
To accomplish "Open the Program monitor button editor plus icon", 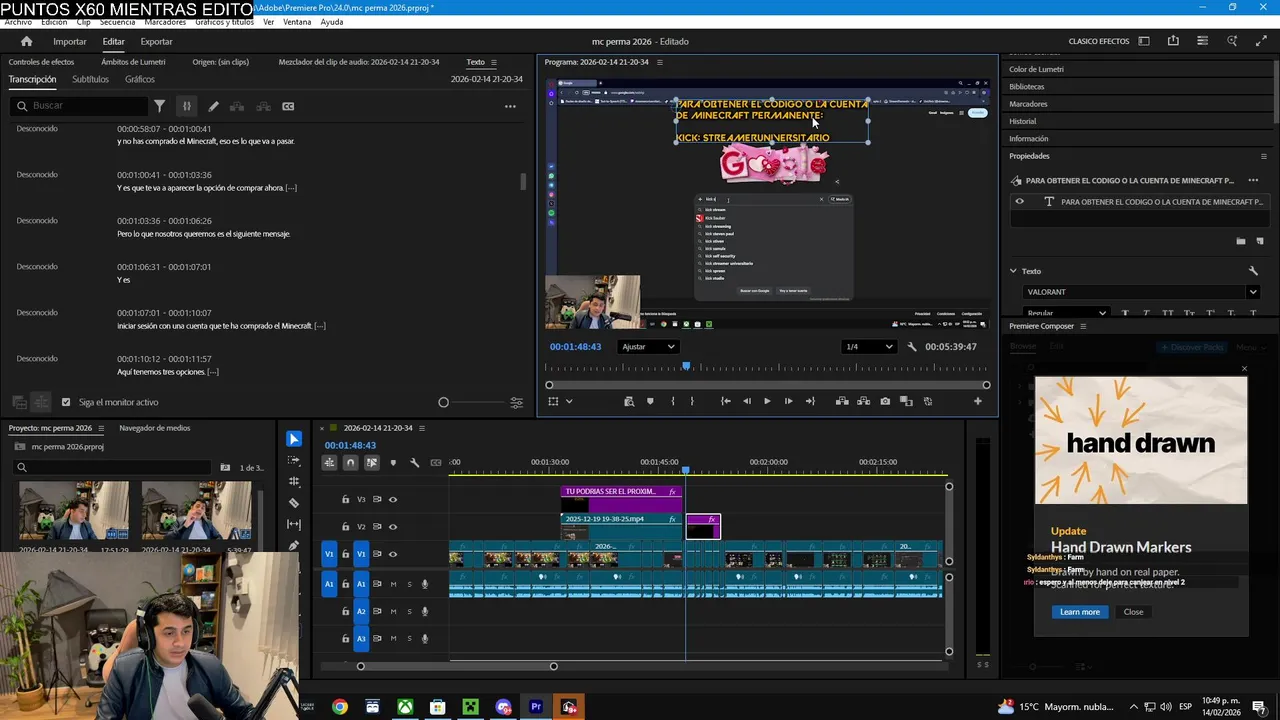I will (977, 401).
